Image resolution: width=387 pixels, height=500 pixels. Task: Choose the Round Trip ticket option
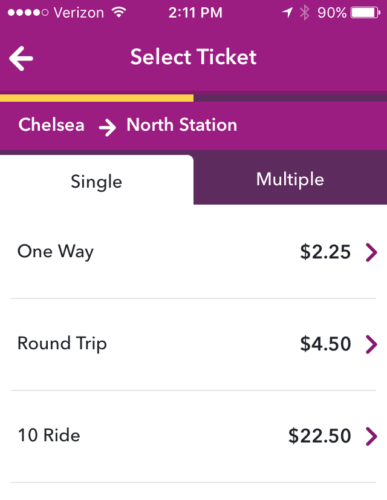pos(193,344)
